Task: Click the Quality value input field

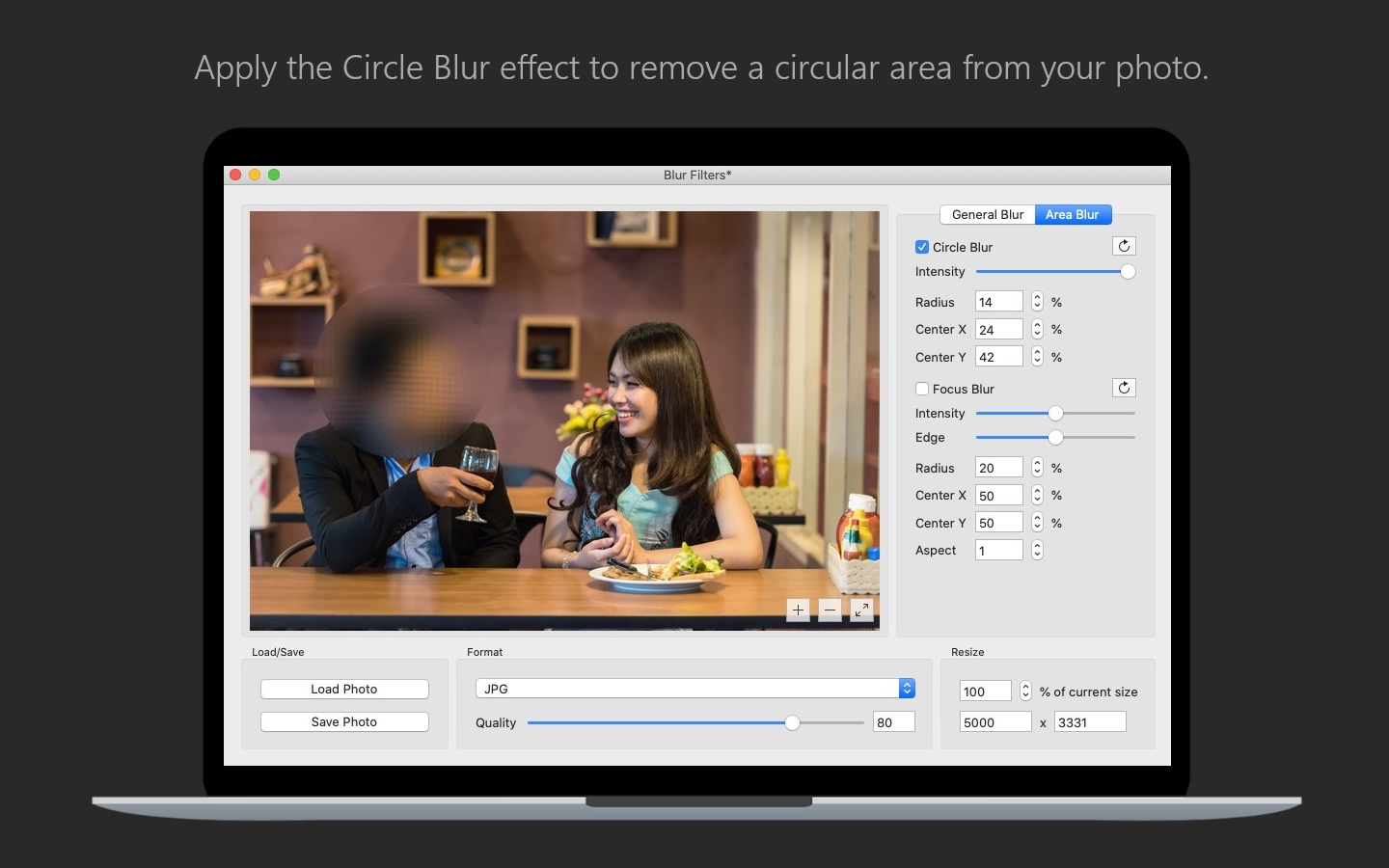Action: click(893, 722)
